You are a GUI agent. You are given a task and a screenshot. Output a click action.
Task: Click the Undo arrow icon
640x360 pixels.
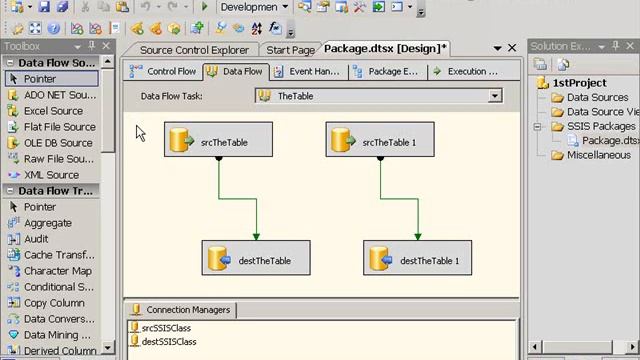tap(145, 6)
